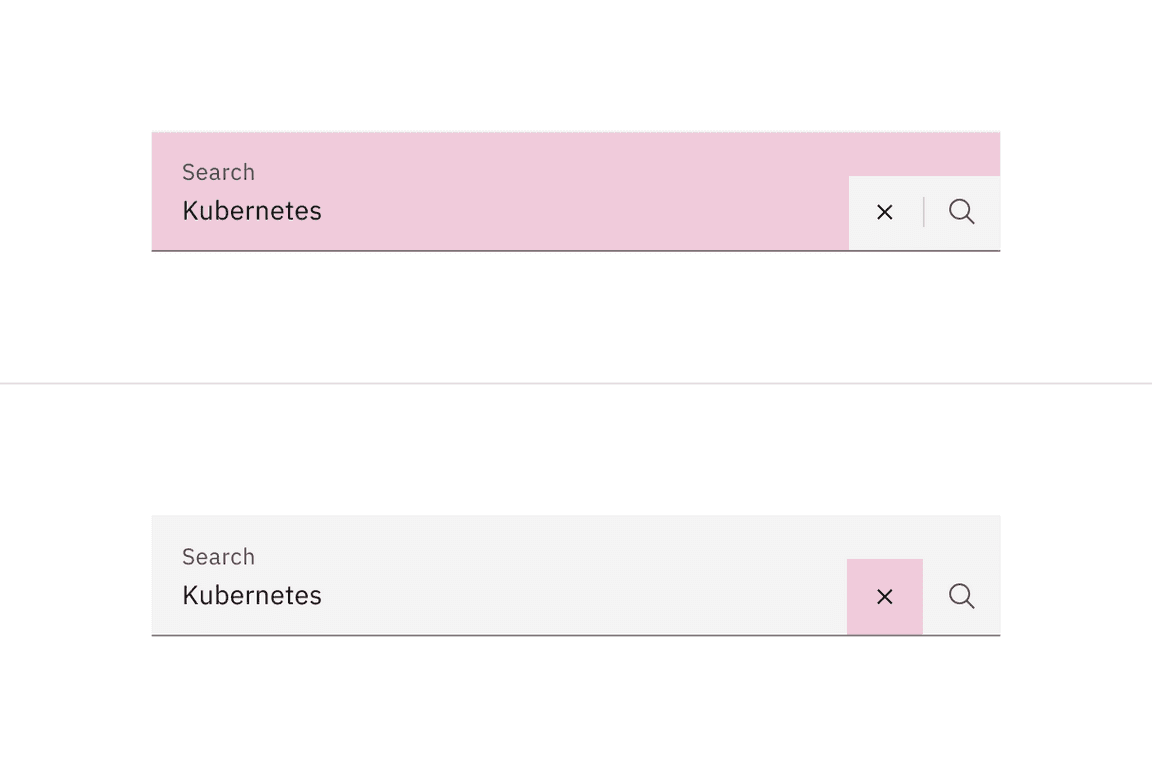Clear the top search field using X icon

(884, 212)
